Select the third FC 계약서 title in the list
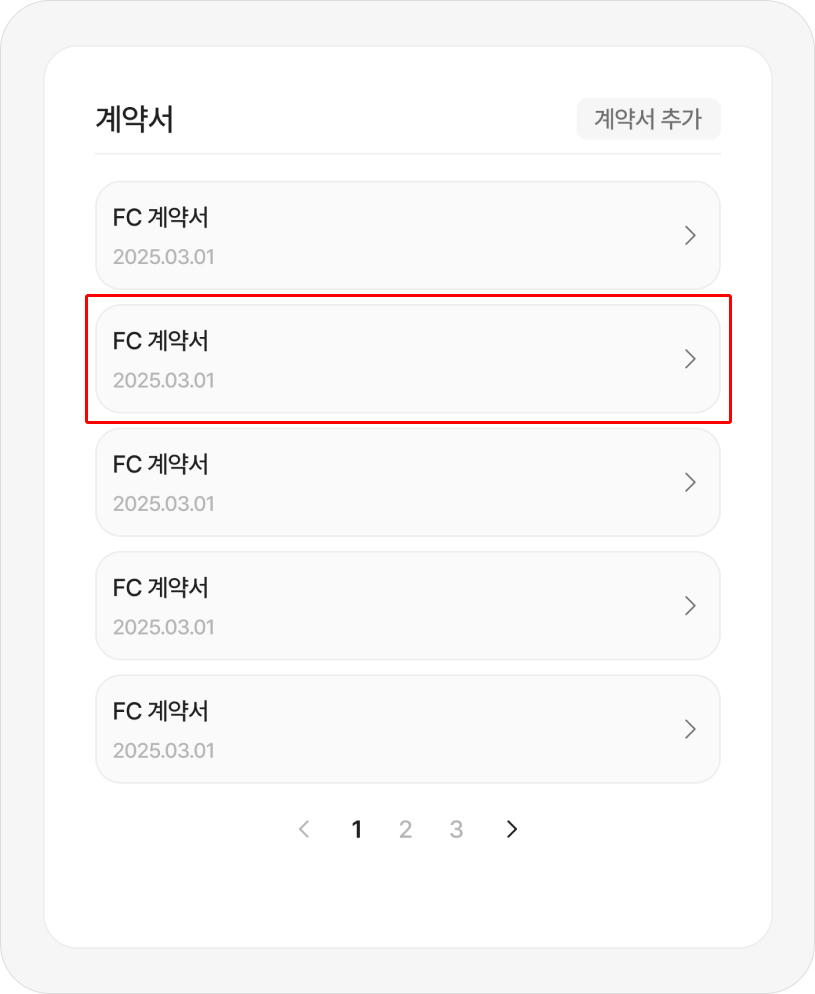Viewport: 815px width, 994px height. [161, 464]
